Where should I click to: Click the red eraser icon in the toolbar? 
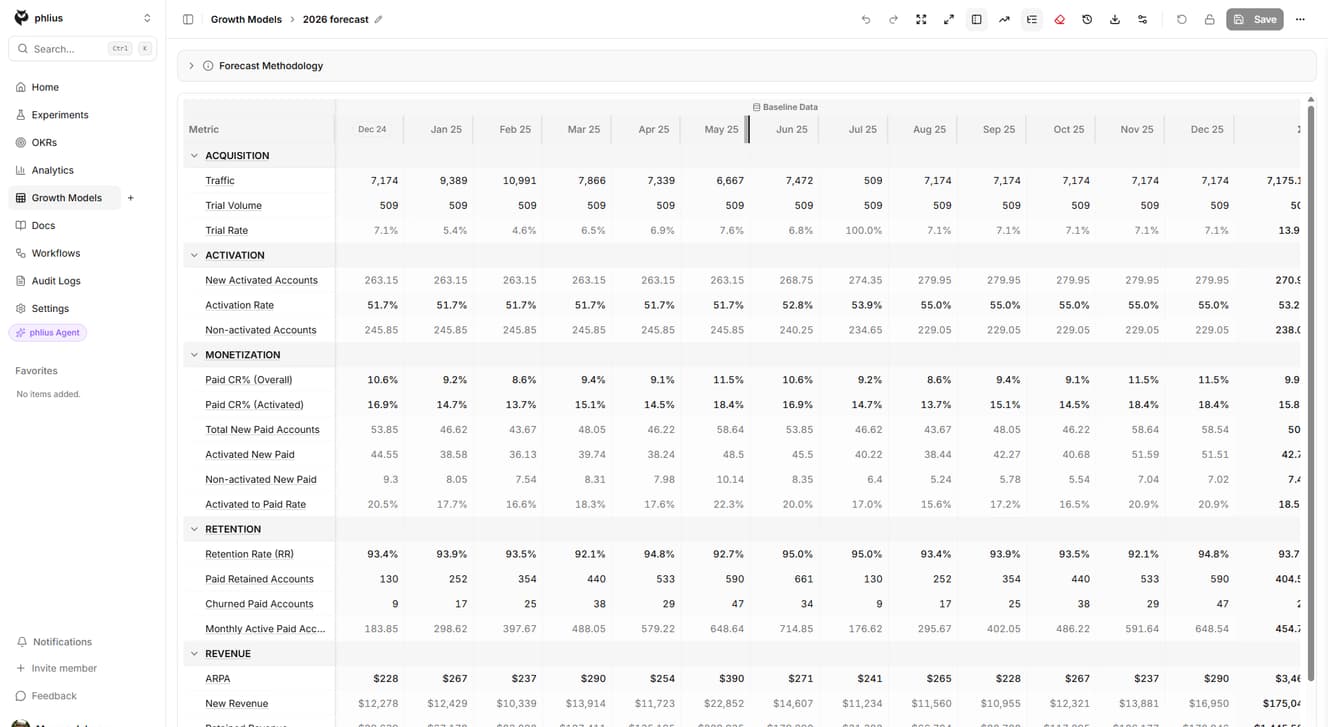click(1060, 19)
